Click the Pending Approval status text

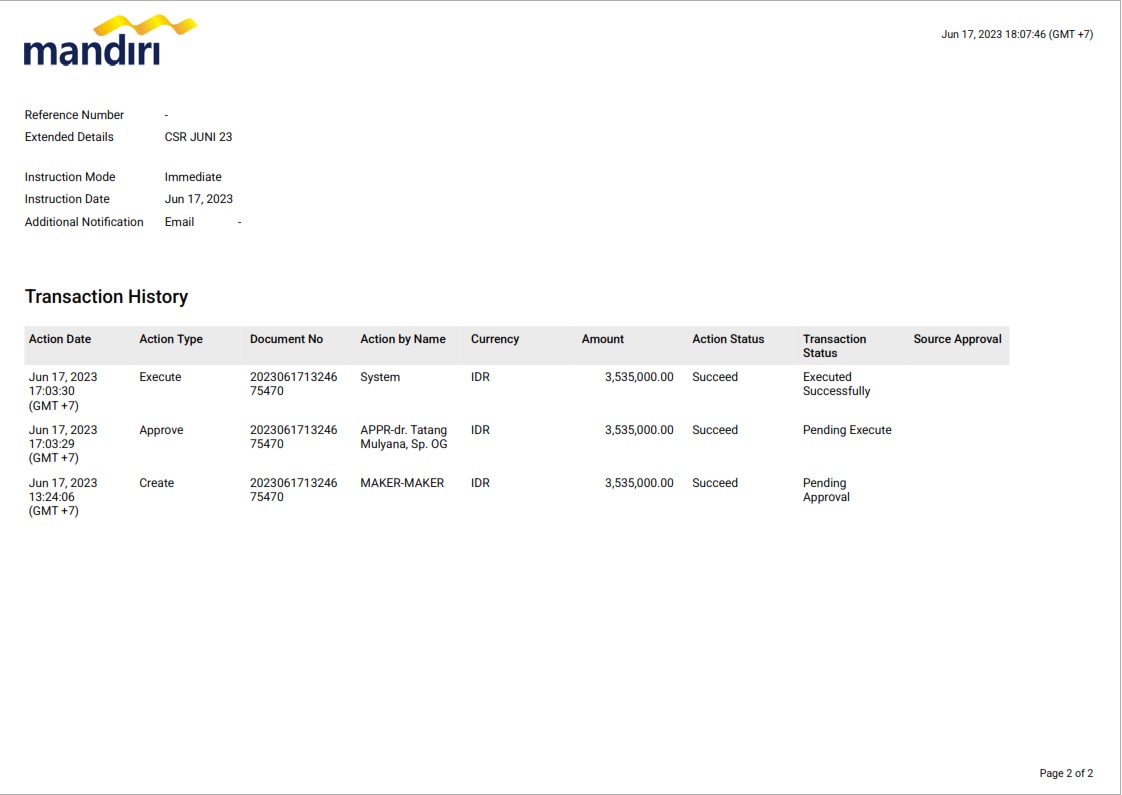click(x=826, y=490)
